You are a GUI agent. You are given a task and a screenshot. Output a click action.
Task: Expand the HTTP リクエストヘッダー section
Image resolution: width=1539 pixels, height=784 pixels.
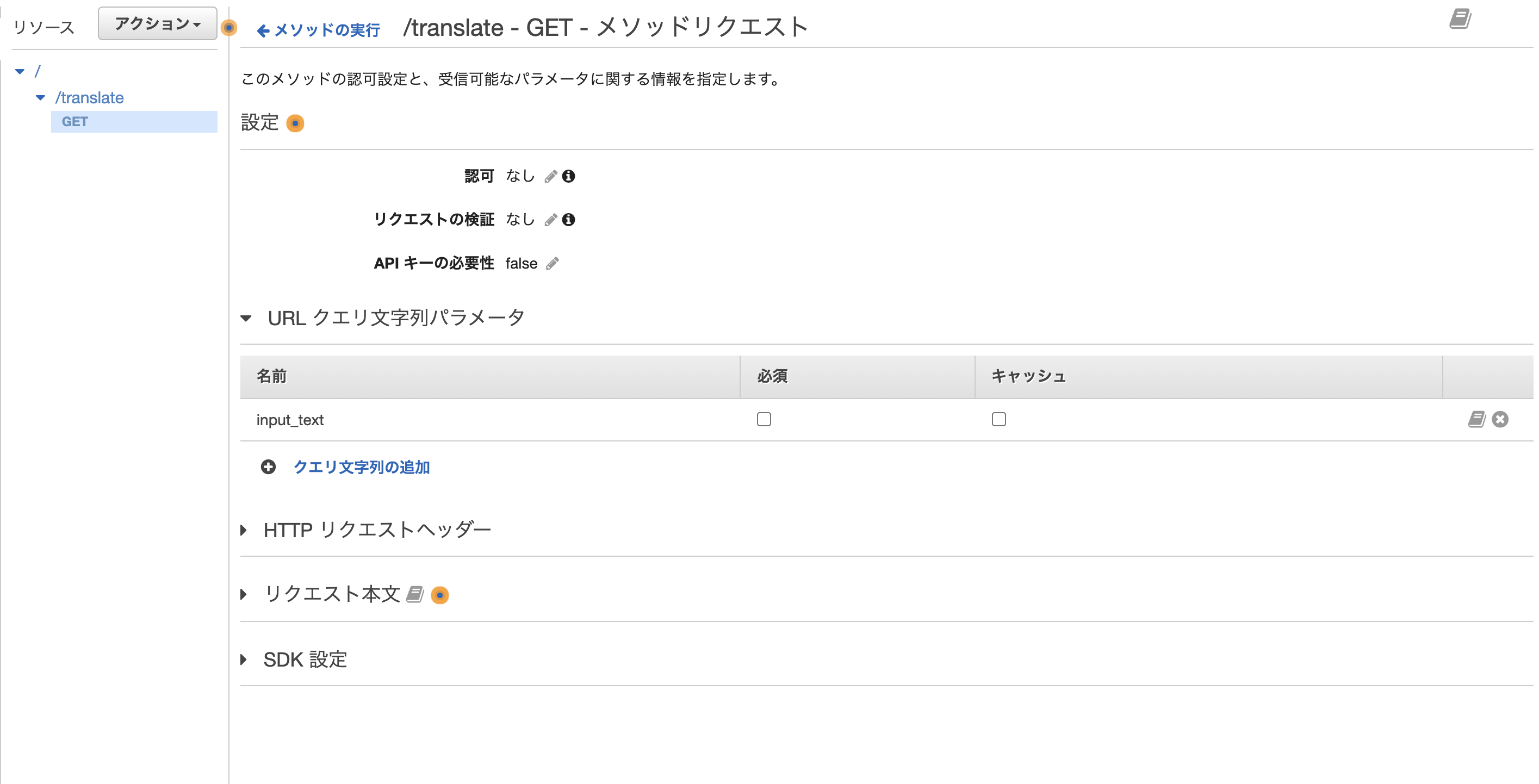(x=244, y=529)
